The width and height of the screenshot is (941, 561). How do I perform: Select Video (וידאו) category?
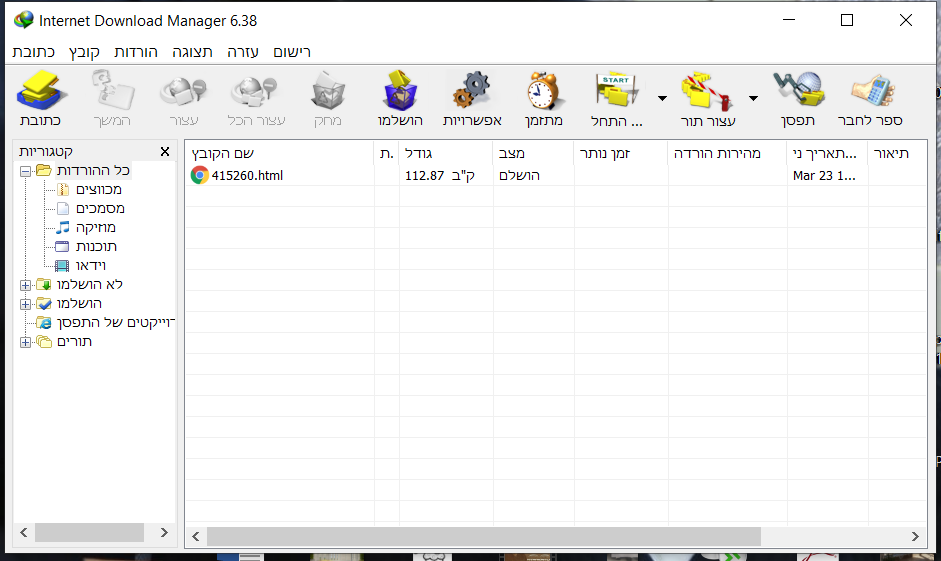click(91, 265)
